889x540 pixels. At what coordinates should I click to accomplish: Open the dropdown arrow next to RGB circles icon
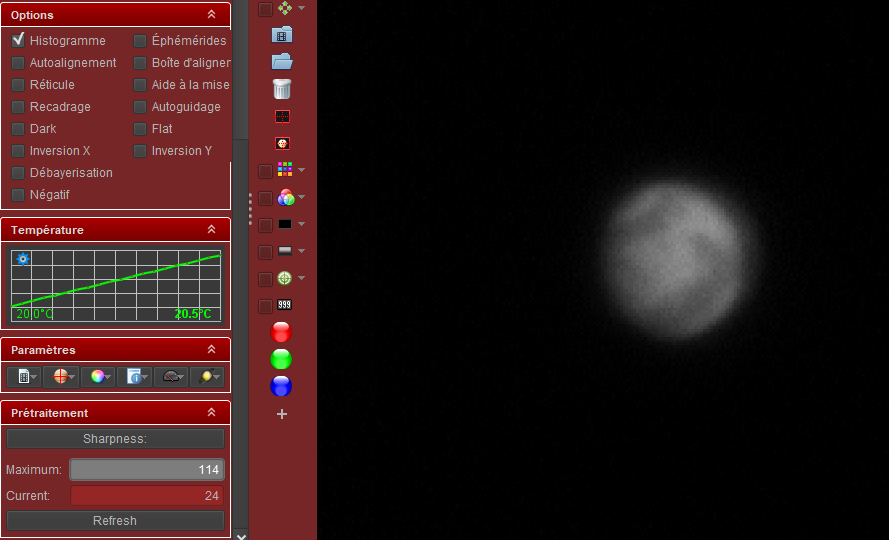[302, 197]
